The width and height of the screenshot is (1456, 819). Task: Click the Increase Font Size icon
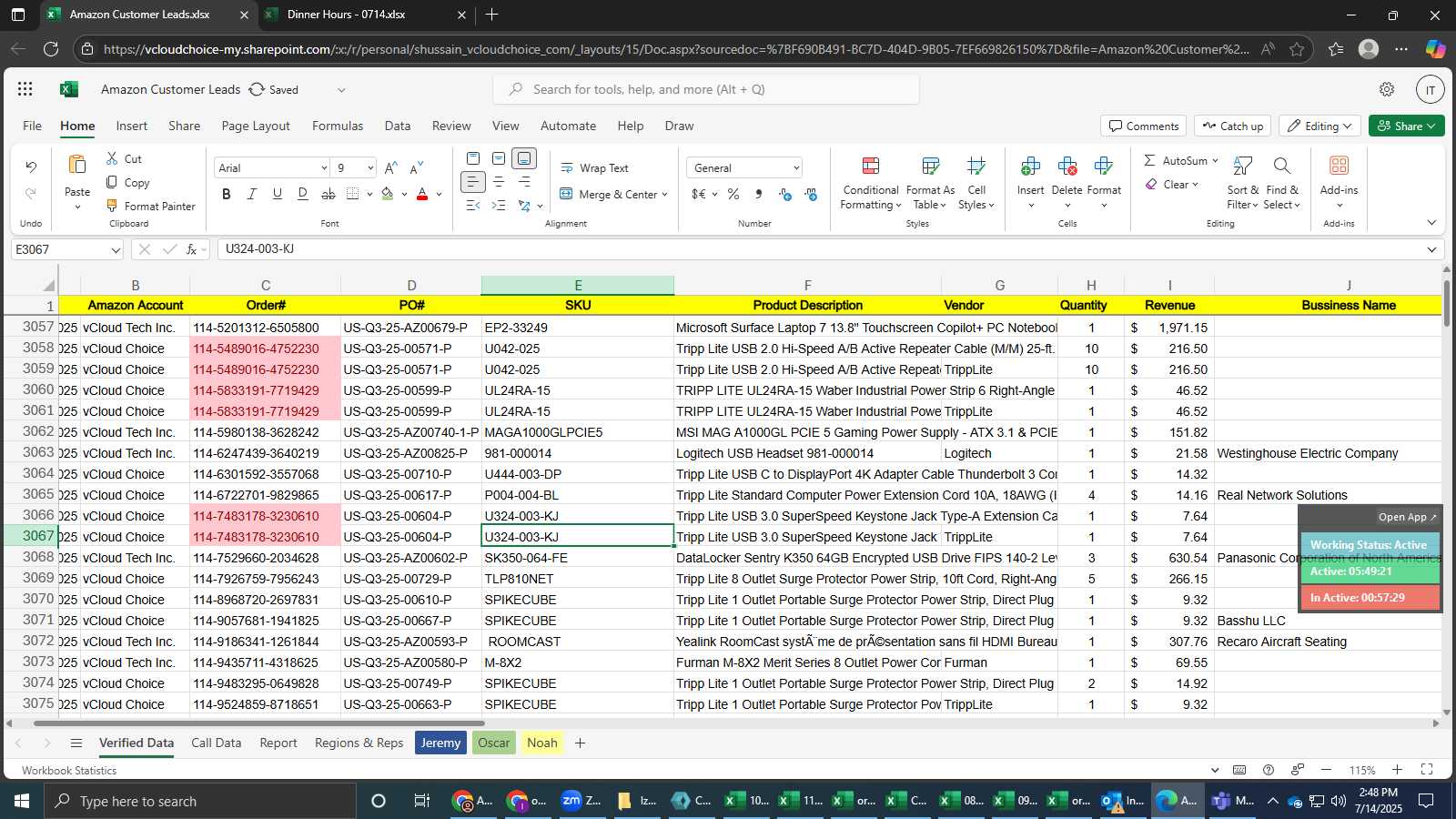(391, 167)
